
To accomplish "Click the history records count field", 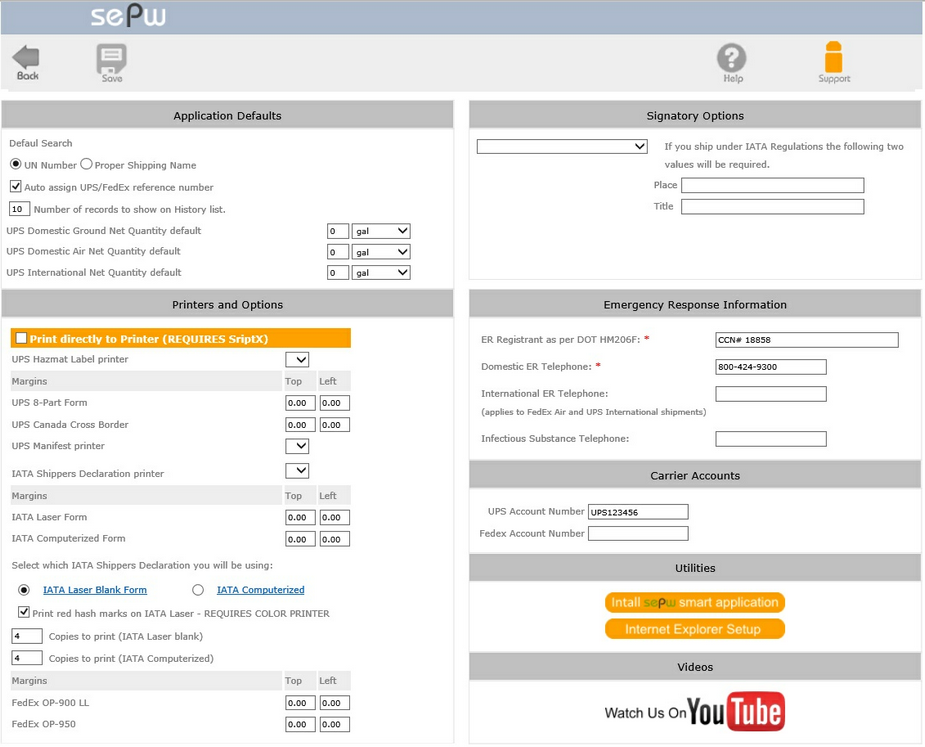I will 19,209.
